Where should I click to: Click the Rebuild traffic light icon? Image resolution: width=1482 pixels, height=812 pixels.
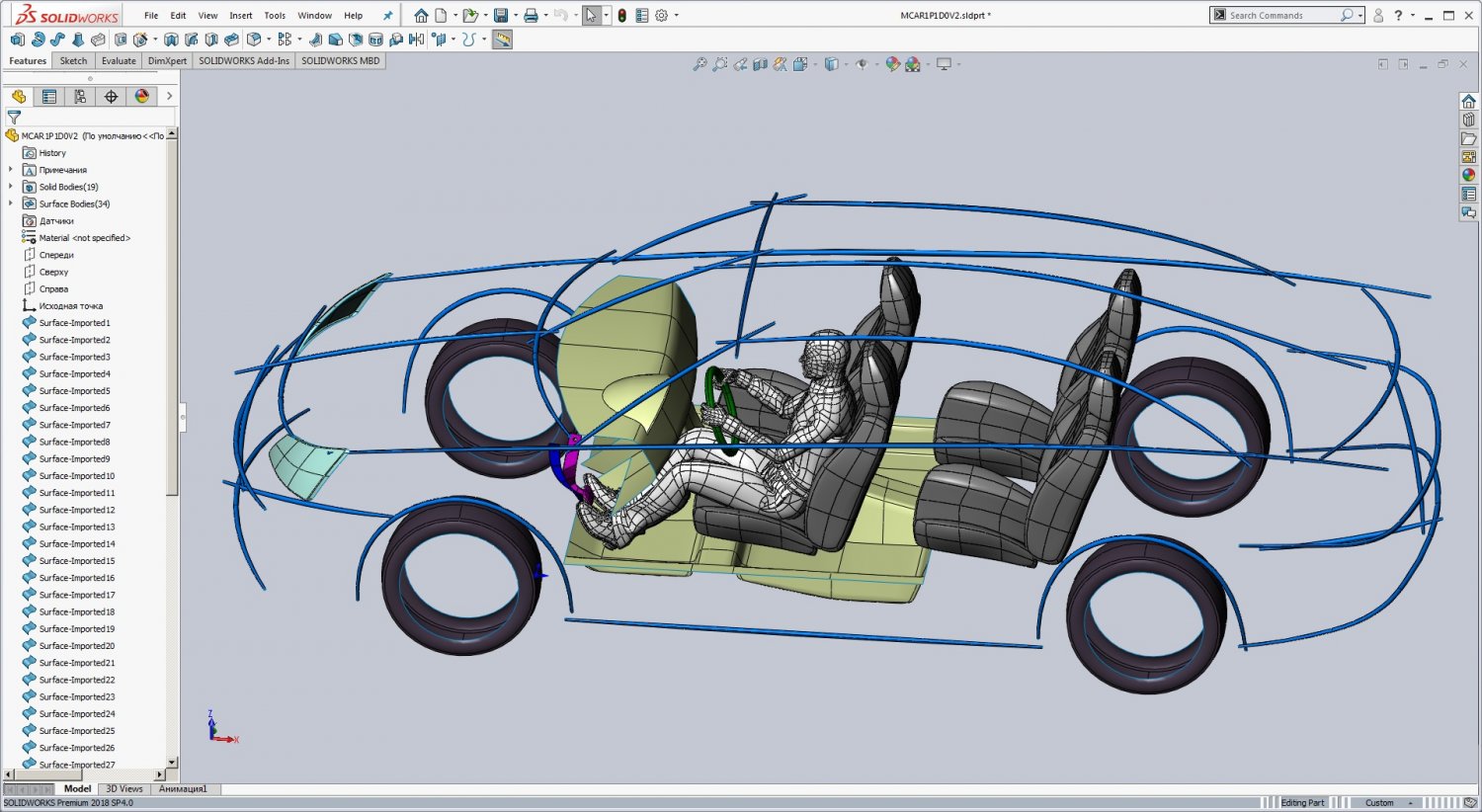[621, 16]
